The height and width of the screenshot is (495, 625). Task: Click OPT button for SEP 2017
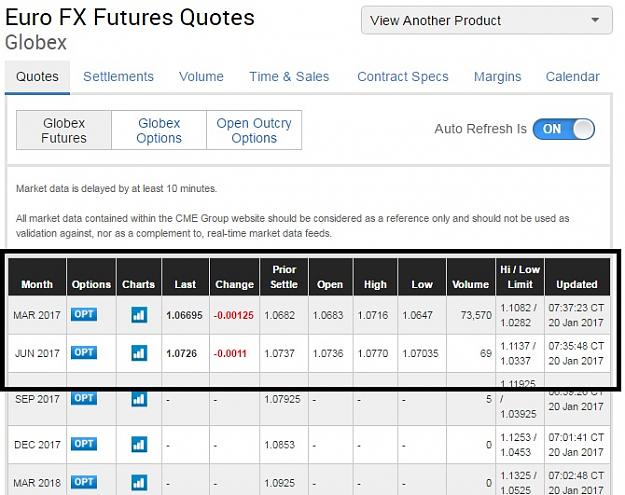84,398
